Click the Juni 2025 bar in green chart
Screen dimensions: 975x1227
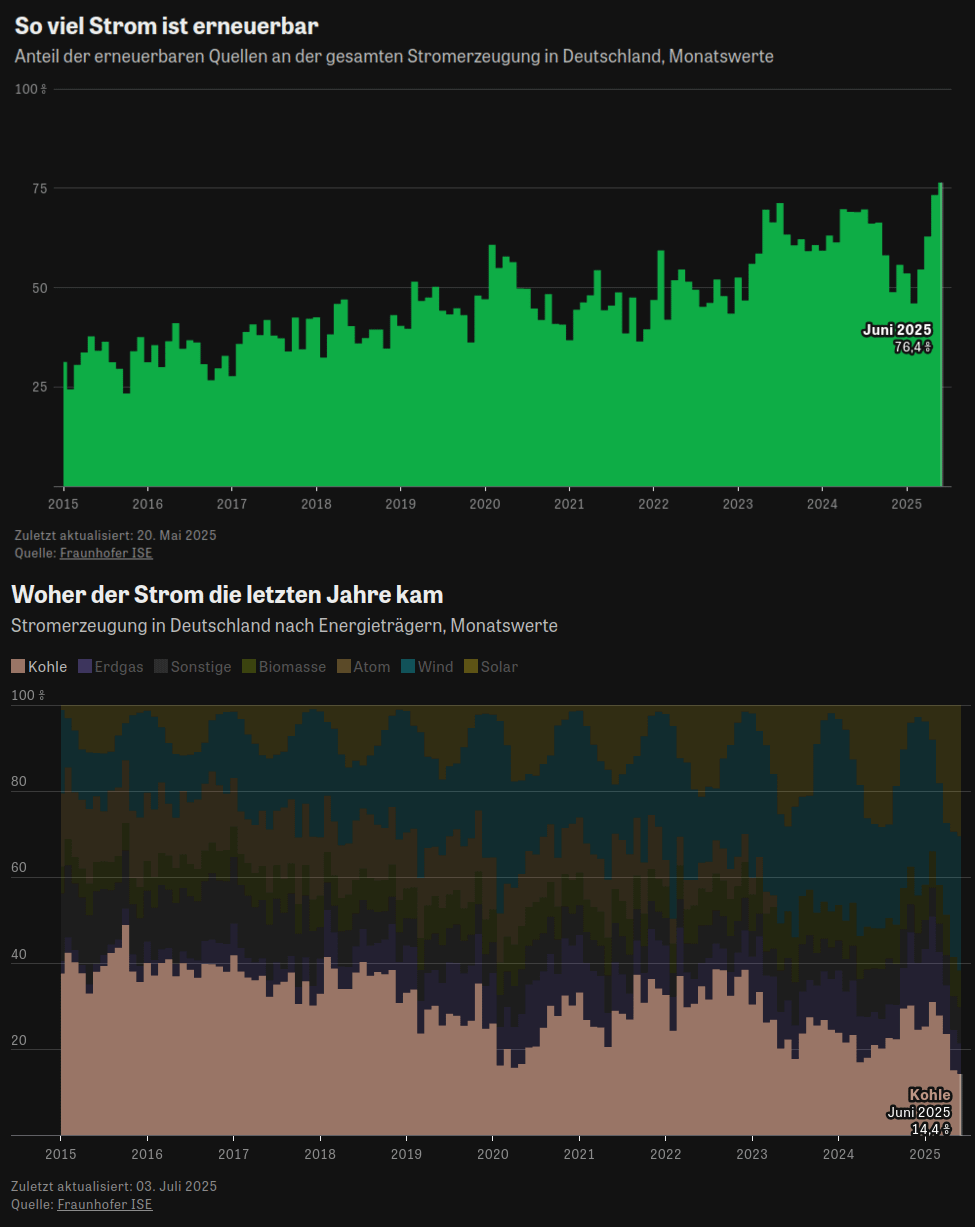point(941,335)
